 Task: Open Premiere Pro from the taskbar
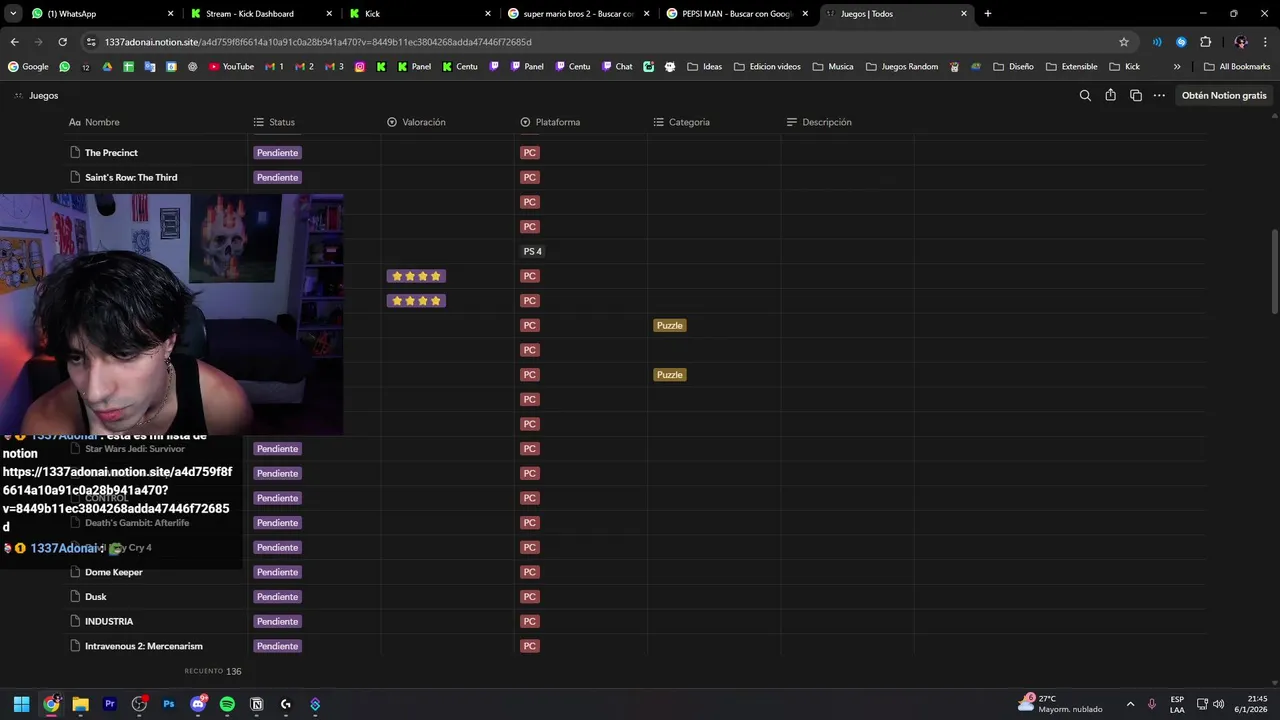point(110,704)
